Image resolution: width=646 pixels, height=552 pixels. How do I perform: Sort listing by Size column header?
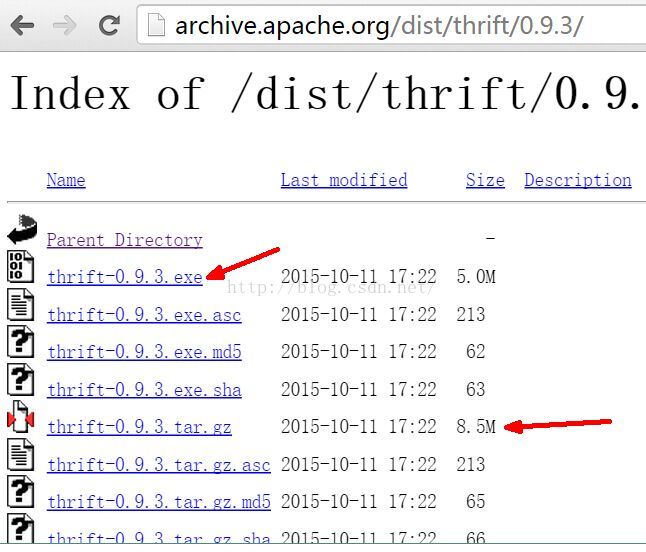point(485,180)
